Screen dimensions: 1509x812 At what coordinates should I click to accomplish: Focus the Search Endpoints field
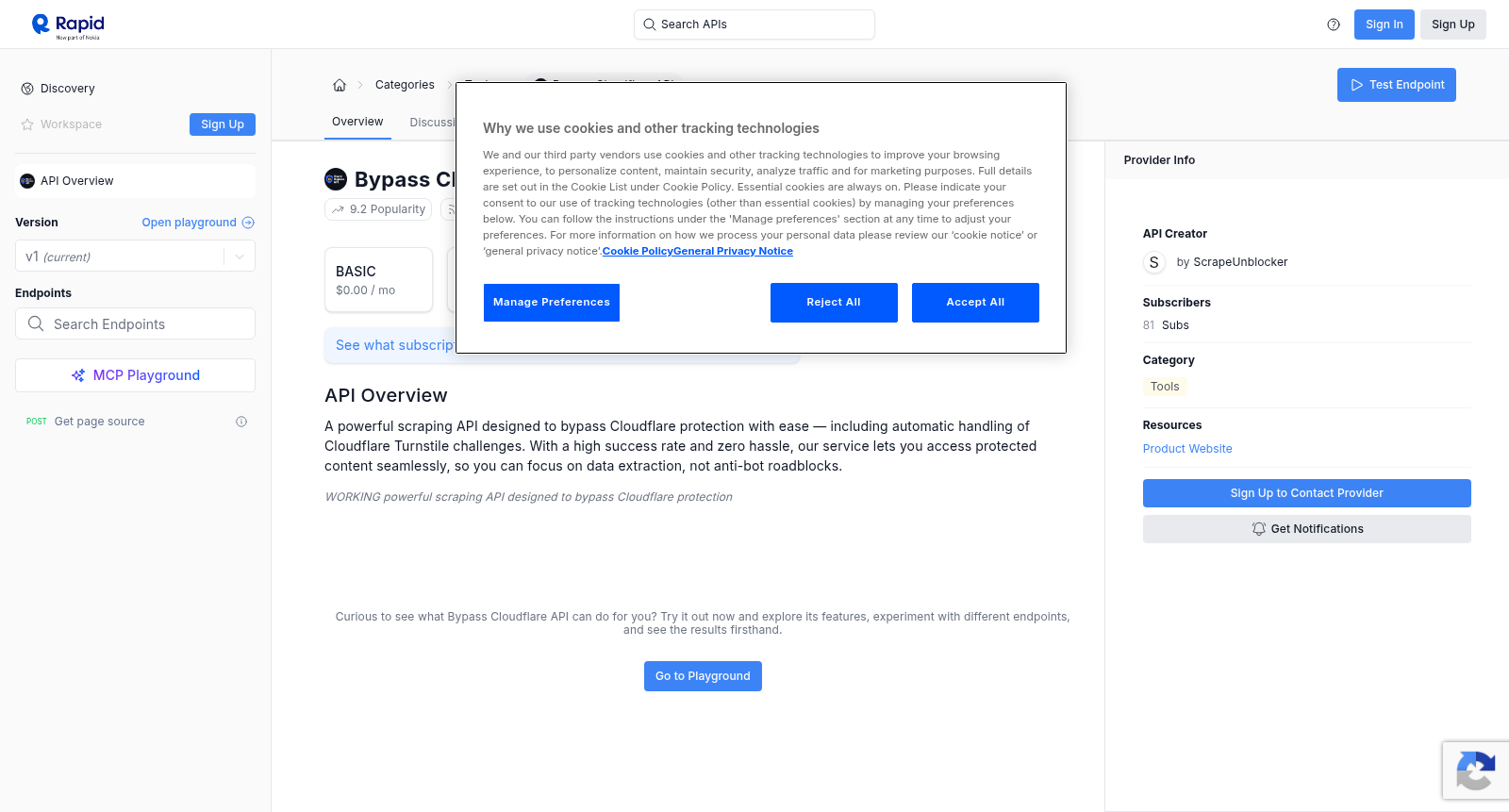point(135,323)
